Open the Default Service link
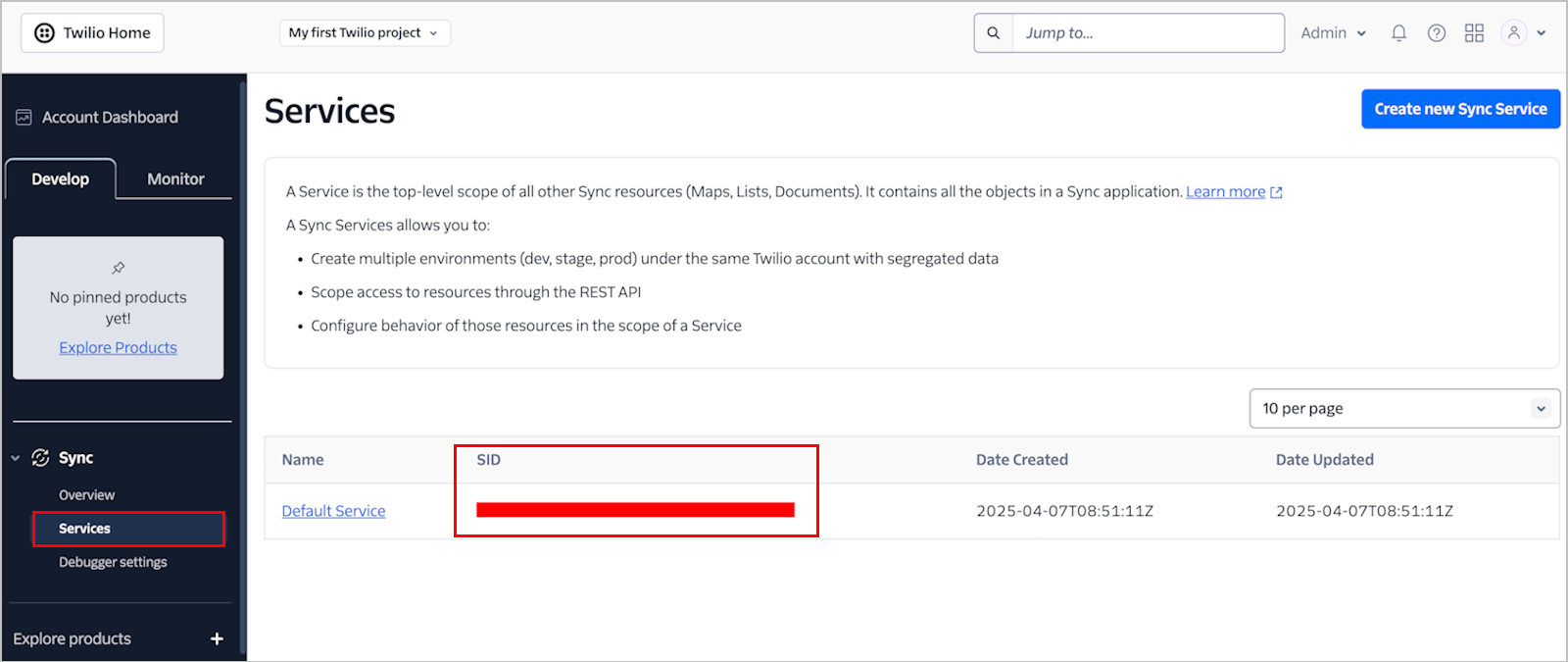The height and width of the screenshot is (662, 1568). [x=333, y=511]
